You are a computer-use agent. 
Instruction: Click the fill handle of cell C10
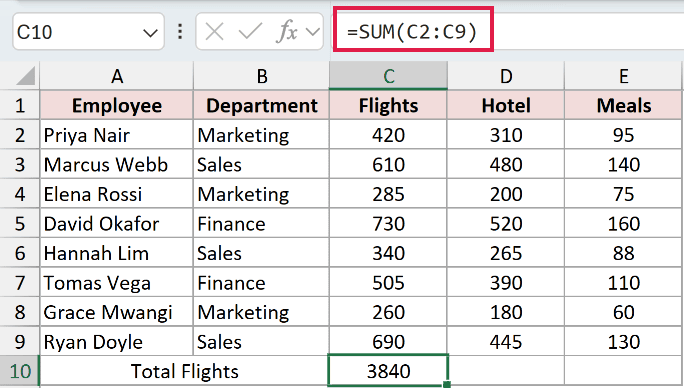(447, 385)
